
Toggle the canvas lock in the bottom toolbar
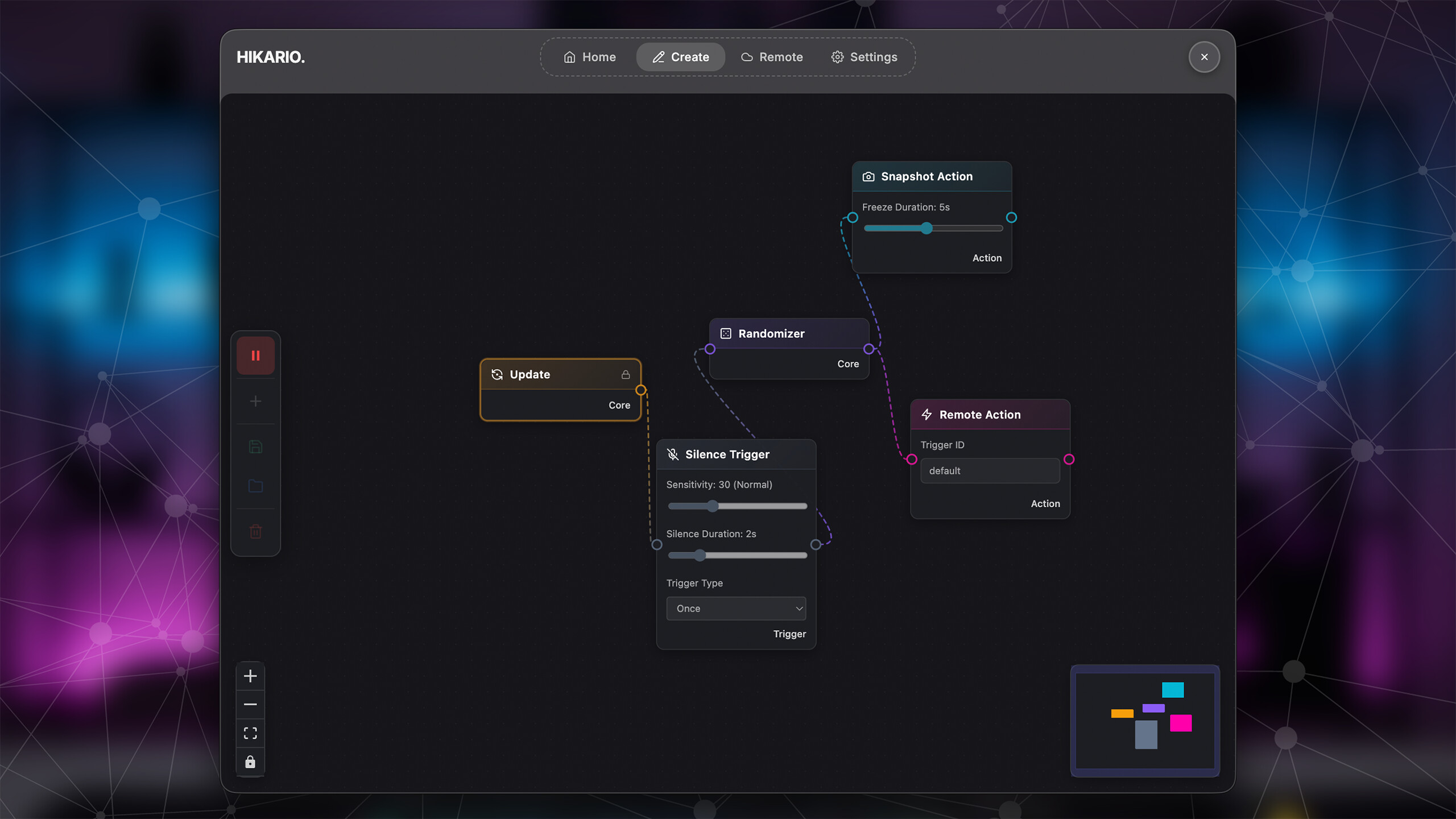point(250,761)
